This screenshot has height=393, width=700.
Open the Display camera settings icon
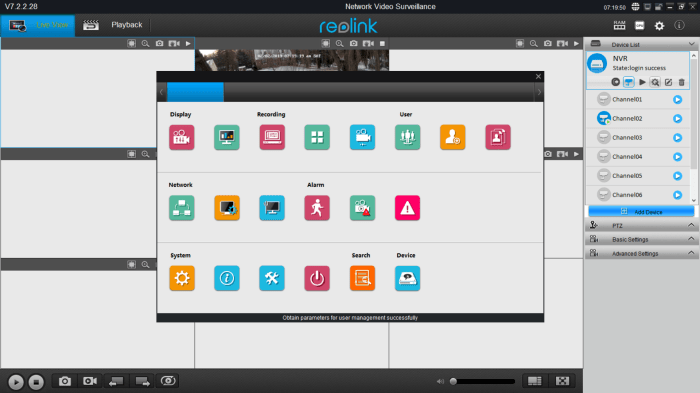182,137
